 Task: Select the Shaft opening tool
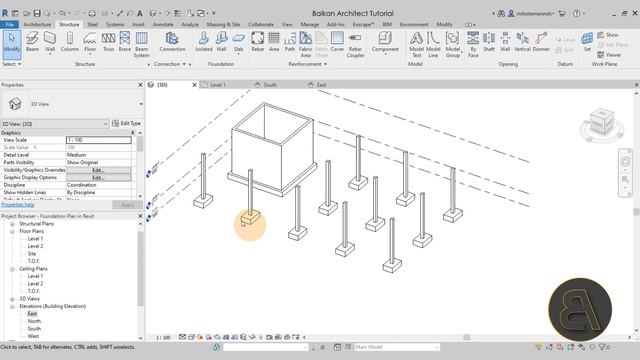pos(489,42)
